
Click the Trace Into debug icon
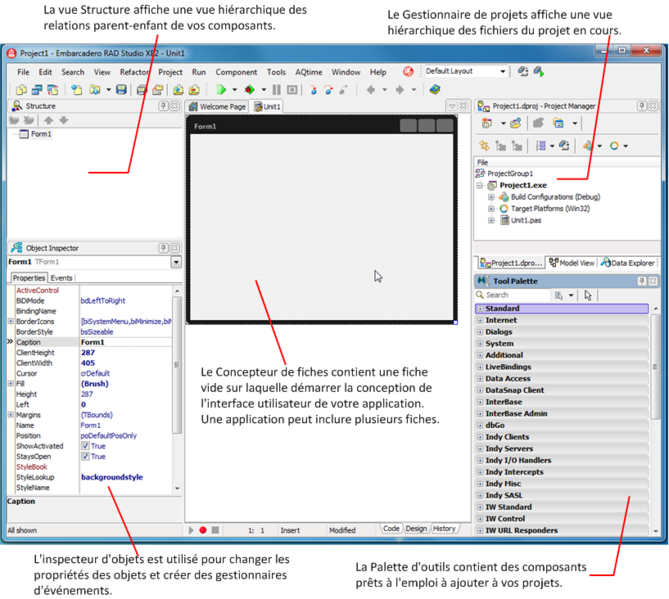[314, 90]
